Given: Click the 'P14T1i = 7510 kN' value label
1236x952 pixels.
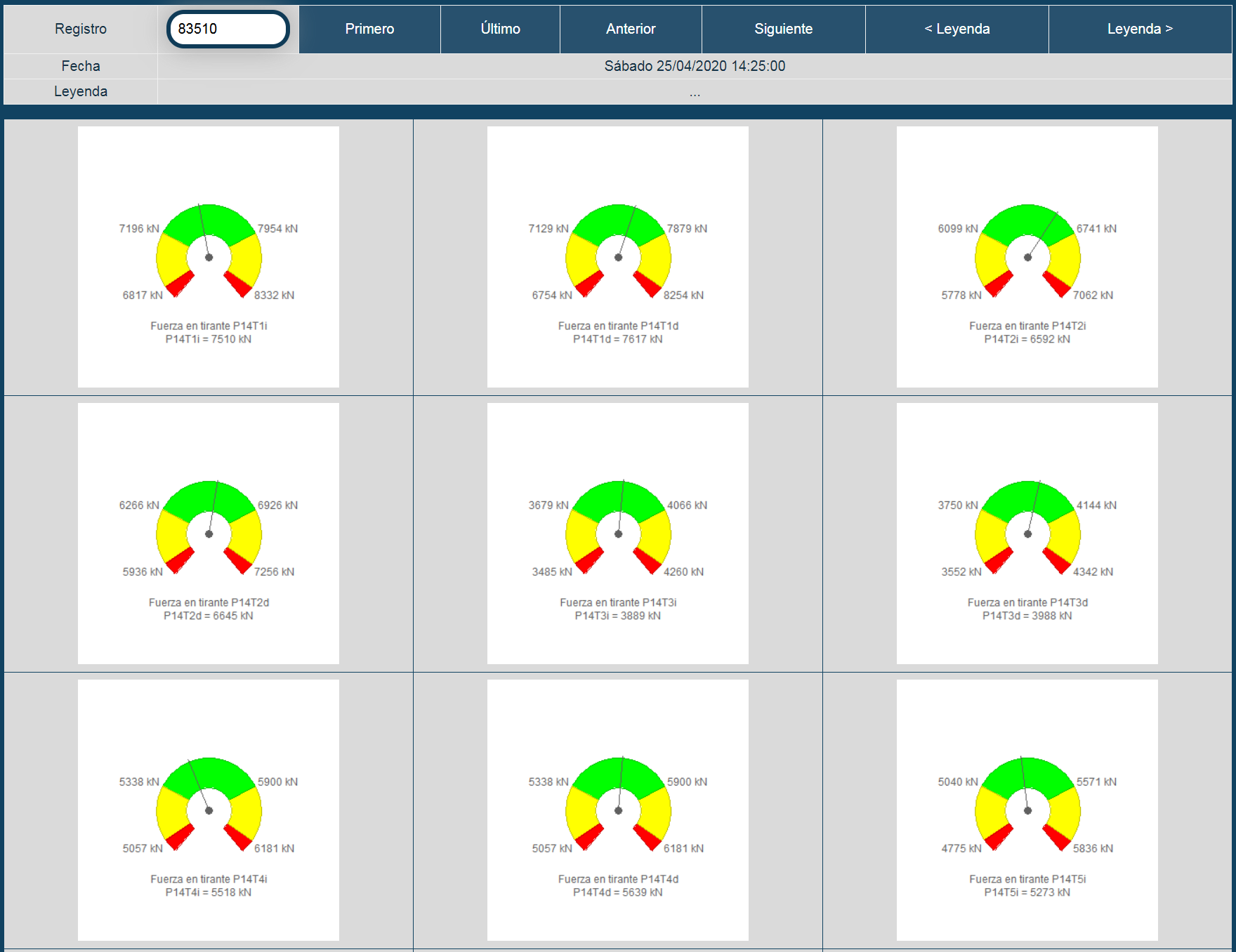Looking at the screenshot, I should tap(209, 339).
